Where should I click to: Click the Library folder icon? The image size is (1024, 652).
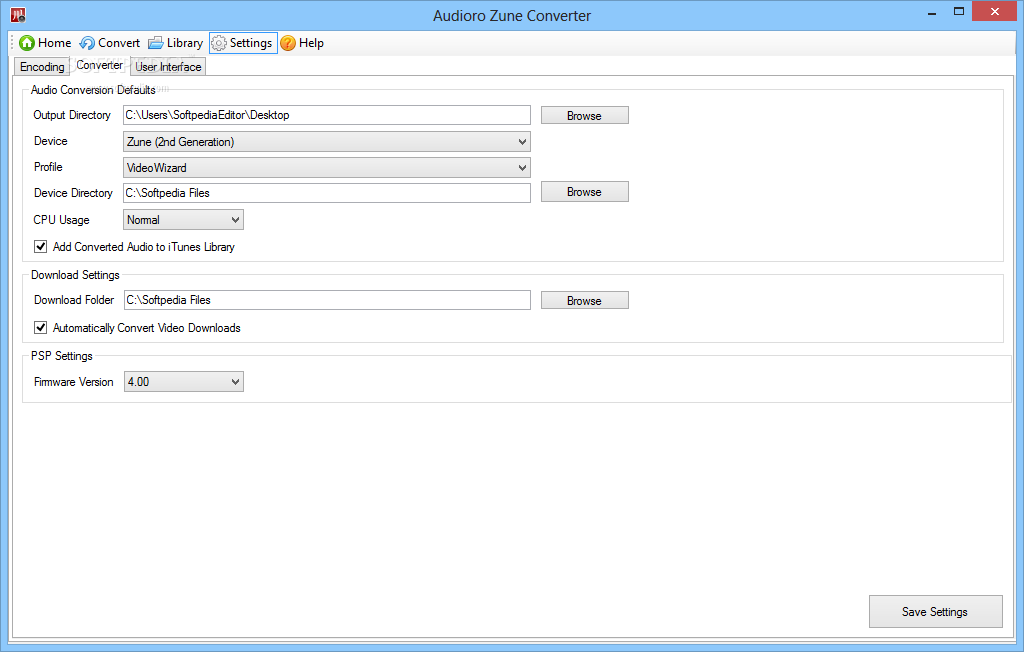[155, 43]
